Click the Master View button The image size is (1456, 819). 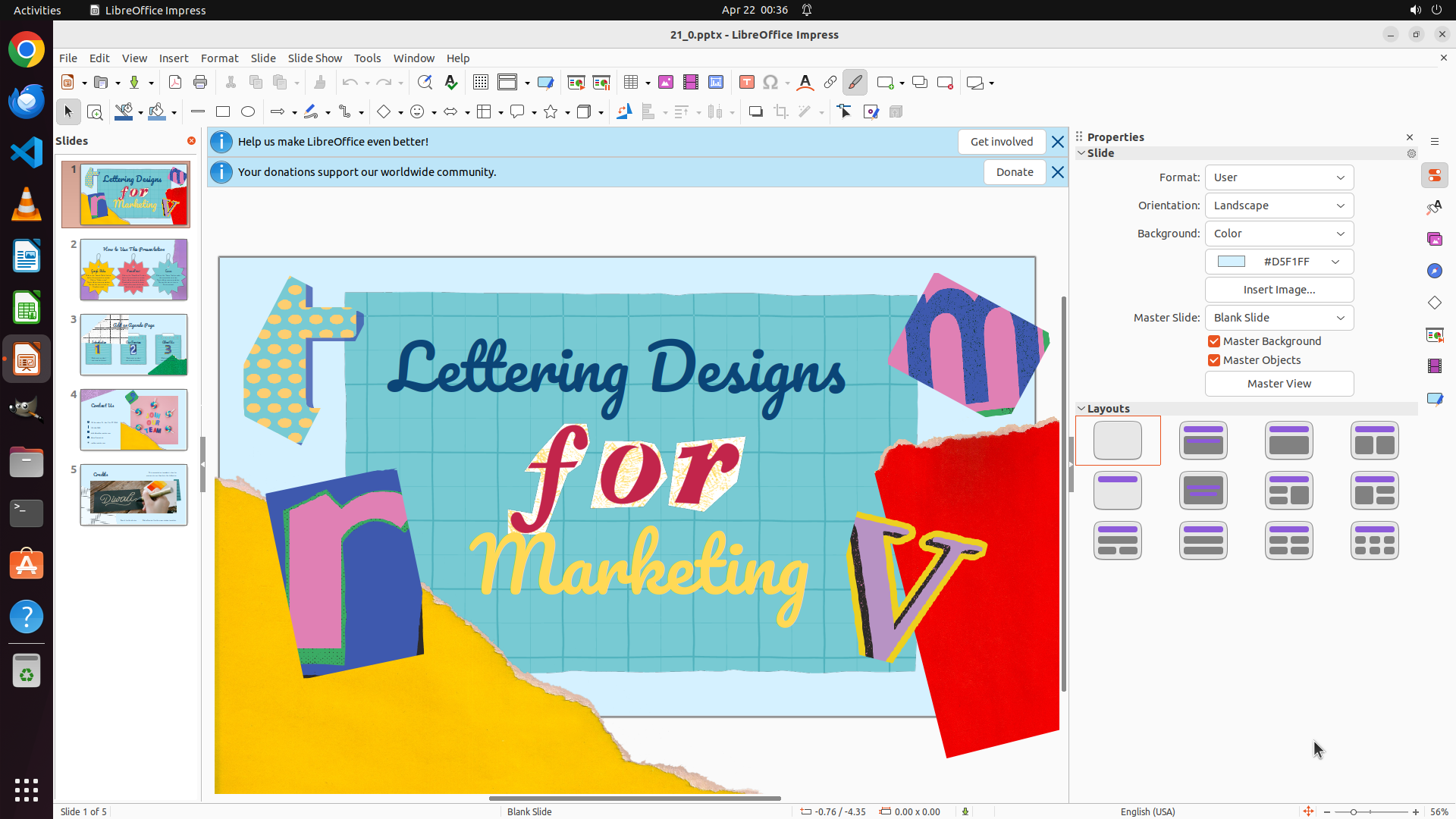click(1279, 384)
